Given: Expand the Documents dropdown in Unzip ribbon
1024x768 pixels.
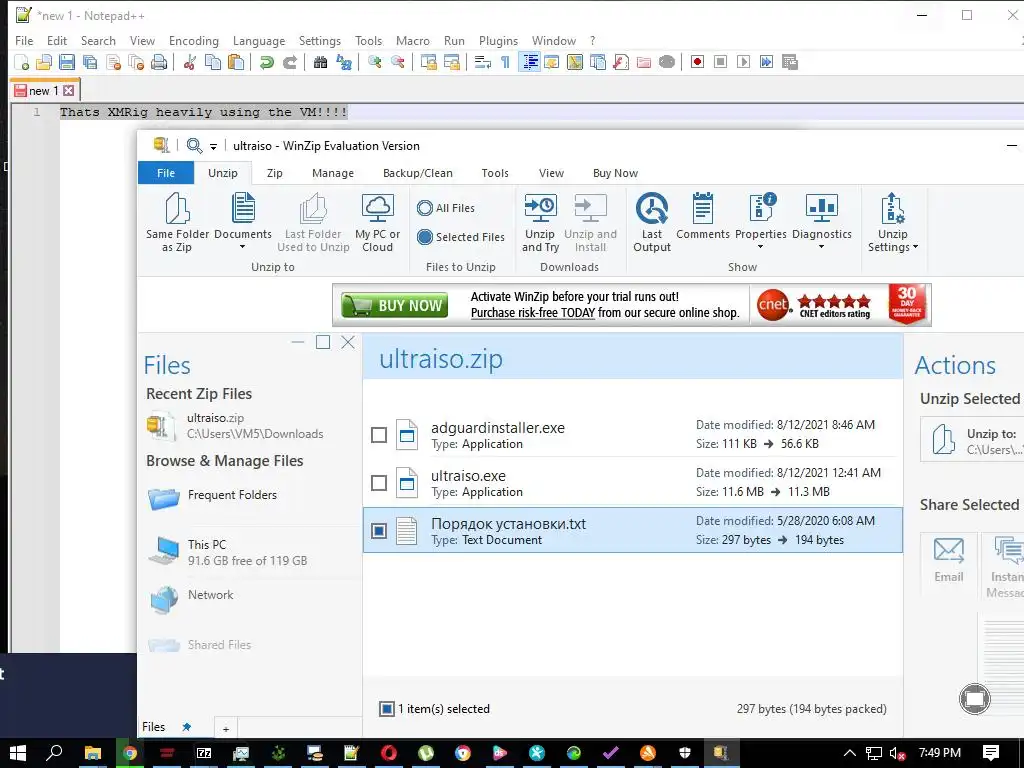Looking at the screenshot, I should 242,247.
